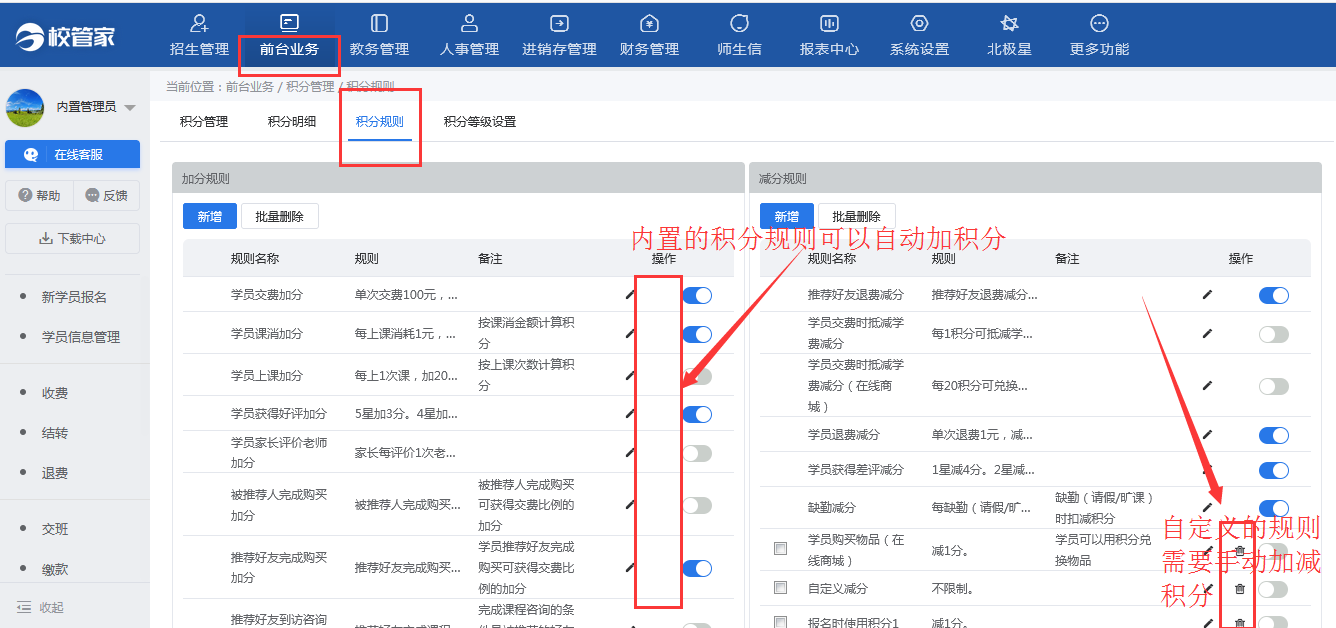
Task: Click 批量删除 in the 加分规则 panel
Action: [280, 216]
